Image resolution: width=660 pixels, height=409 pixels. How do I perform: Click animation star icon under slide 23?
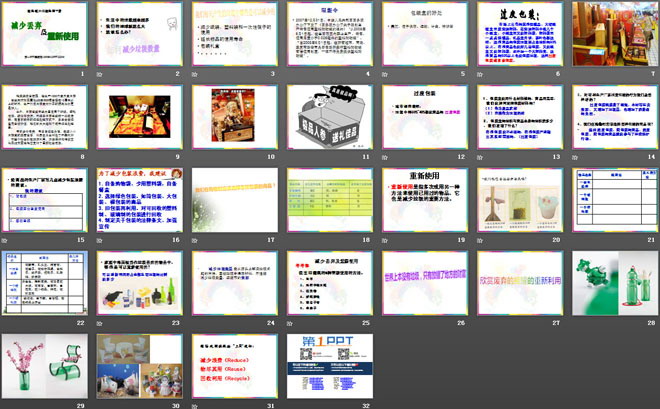tap(100, 324)
